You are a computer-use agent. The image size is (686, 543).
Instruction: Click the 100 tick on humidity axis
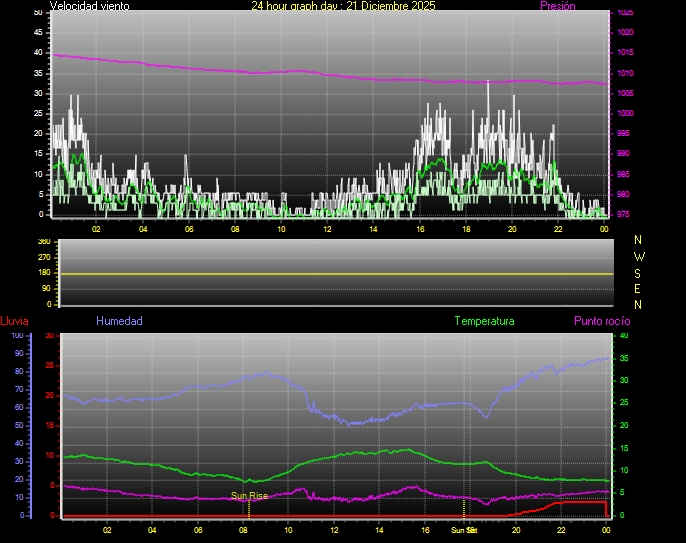pyautogui.click(x=17, y=336)
